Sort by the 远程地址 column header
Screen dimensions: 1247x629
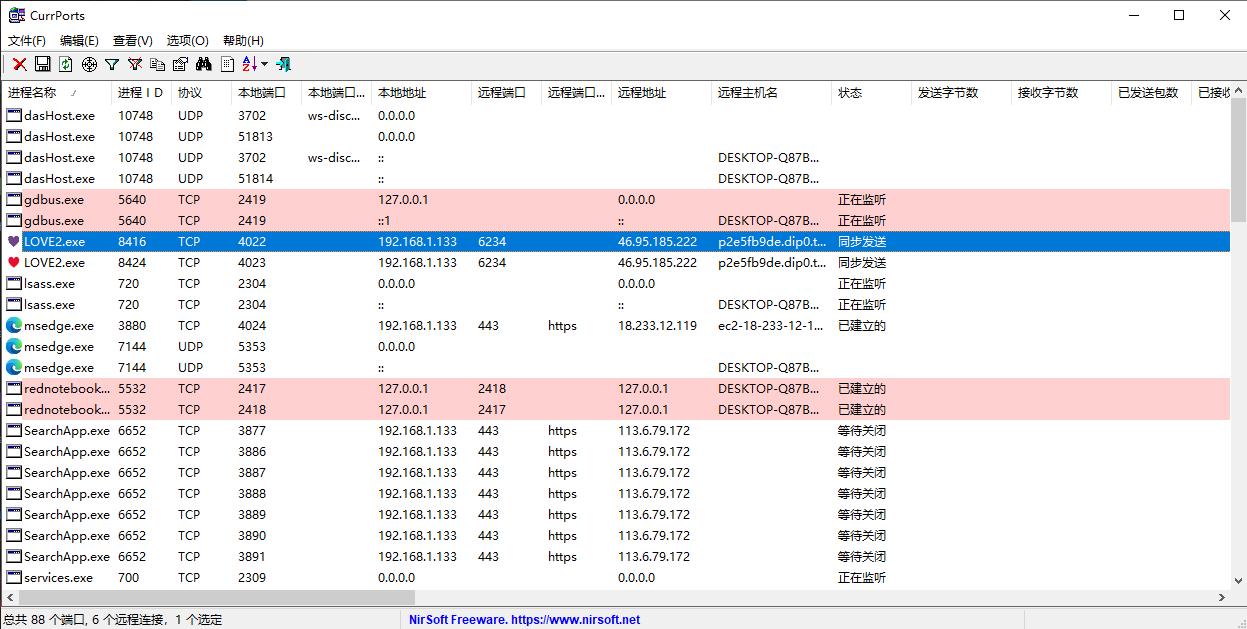[661, 93]
